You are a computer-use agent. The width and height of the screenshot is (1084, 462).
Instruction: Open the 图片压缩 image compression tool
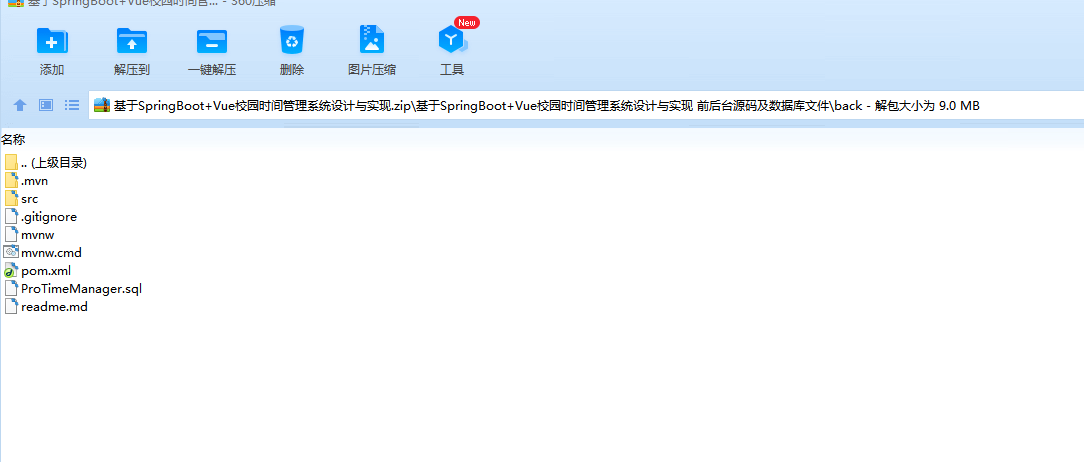(x=372, y=40)
